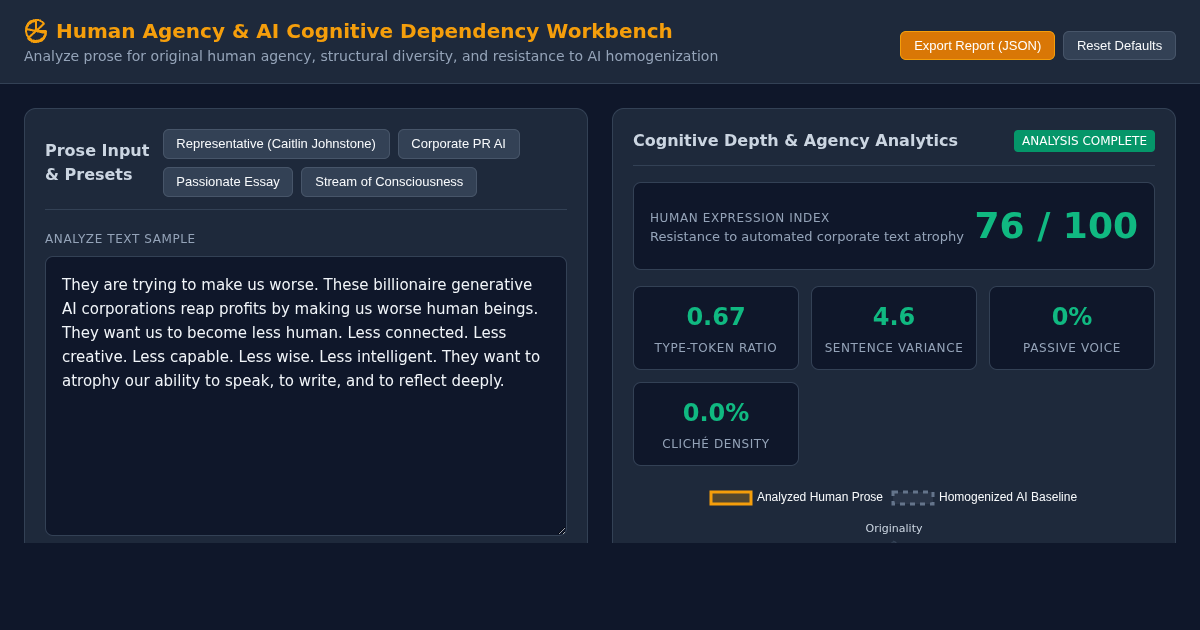
Task: Click the orange workbench logo icon
Action: coord(36,31)
